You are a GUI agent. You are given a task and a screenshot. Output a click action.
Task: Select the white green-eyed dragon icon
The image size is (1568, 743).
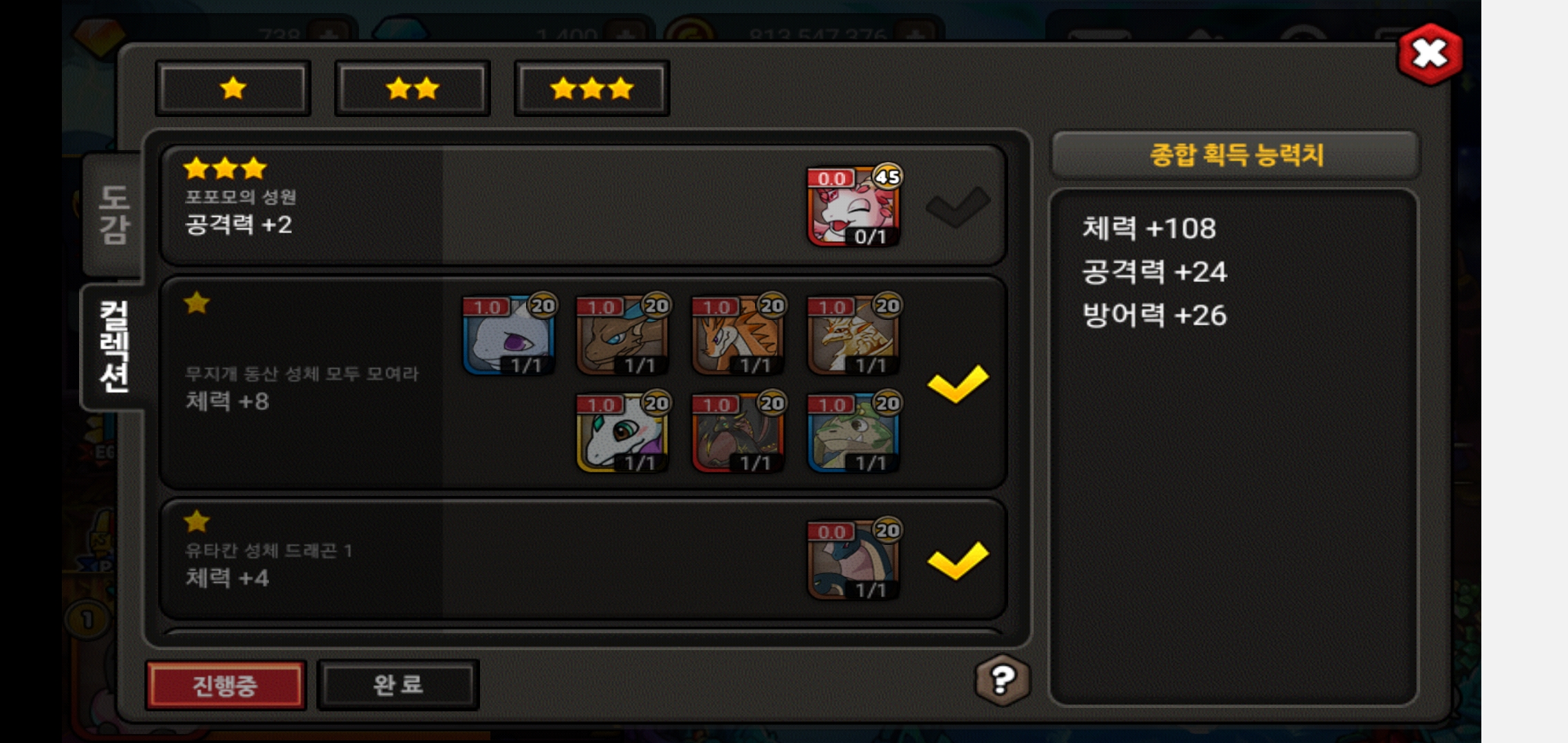click(x=623, y=433)
